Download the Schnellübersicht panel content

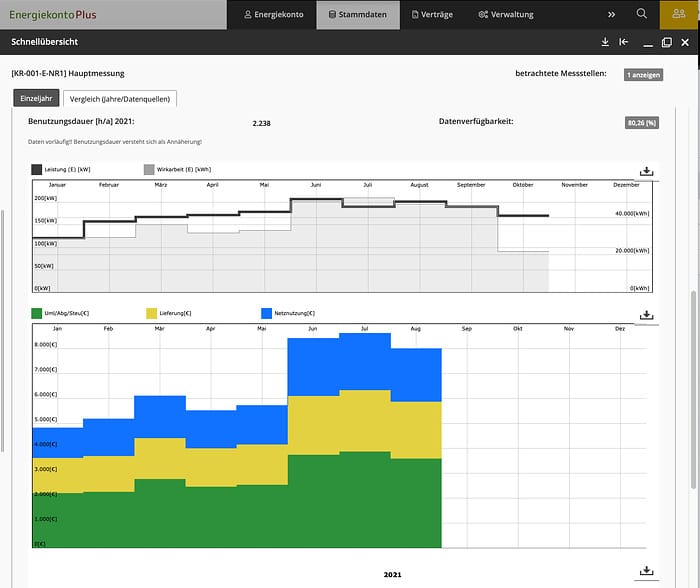(x=605, y=42)
